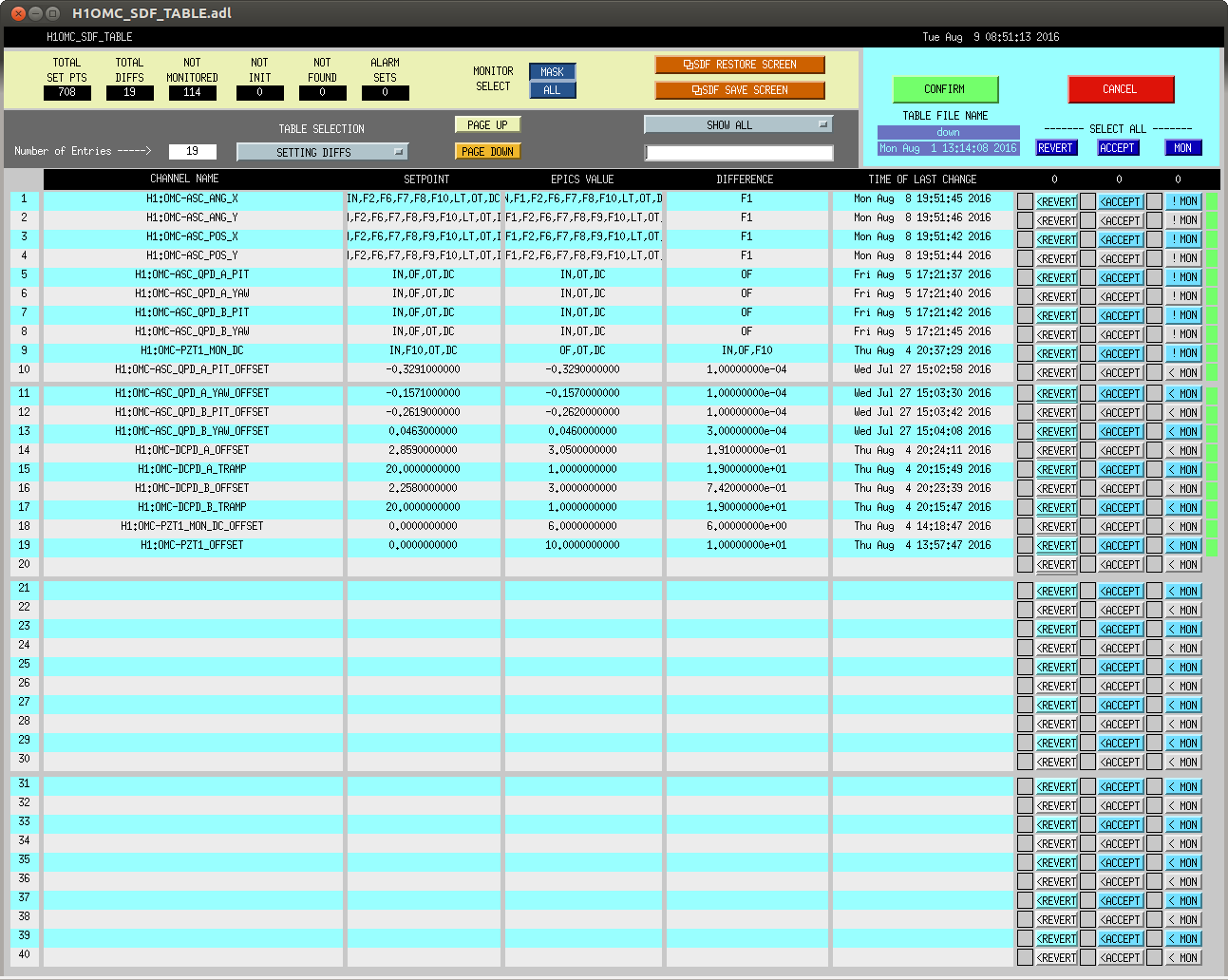Image resolution: width=1228 pixels, height=980 pixels.
Task: Click the Number of Entries value 19
Action: point(192,151)
